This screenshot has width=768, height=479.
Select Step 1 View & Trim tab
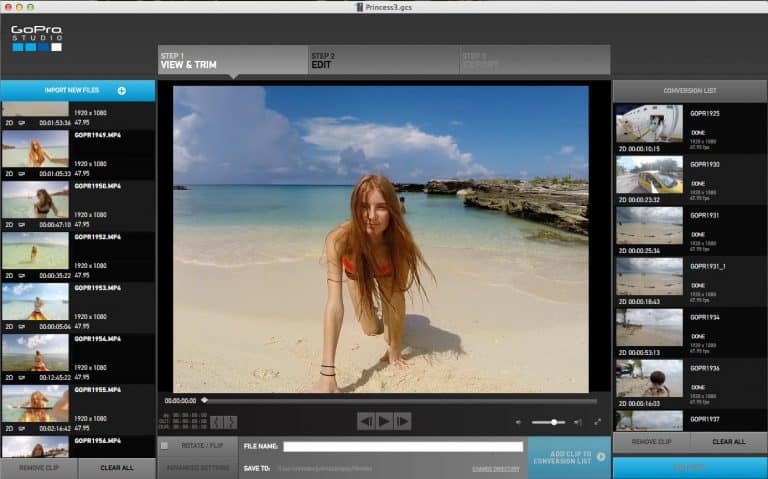click(x=232, y=61)
